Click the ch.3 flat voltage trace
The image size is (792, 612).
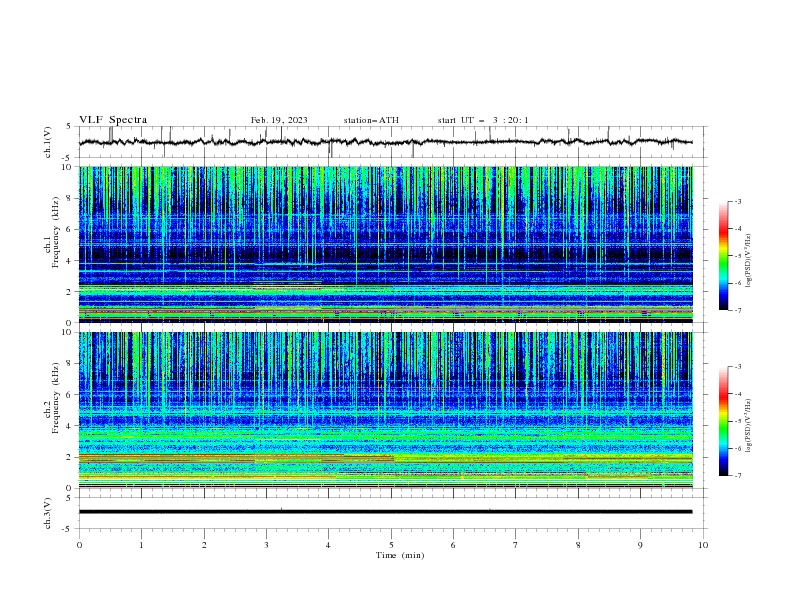coord(386,512)
